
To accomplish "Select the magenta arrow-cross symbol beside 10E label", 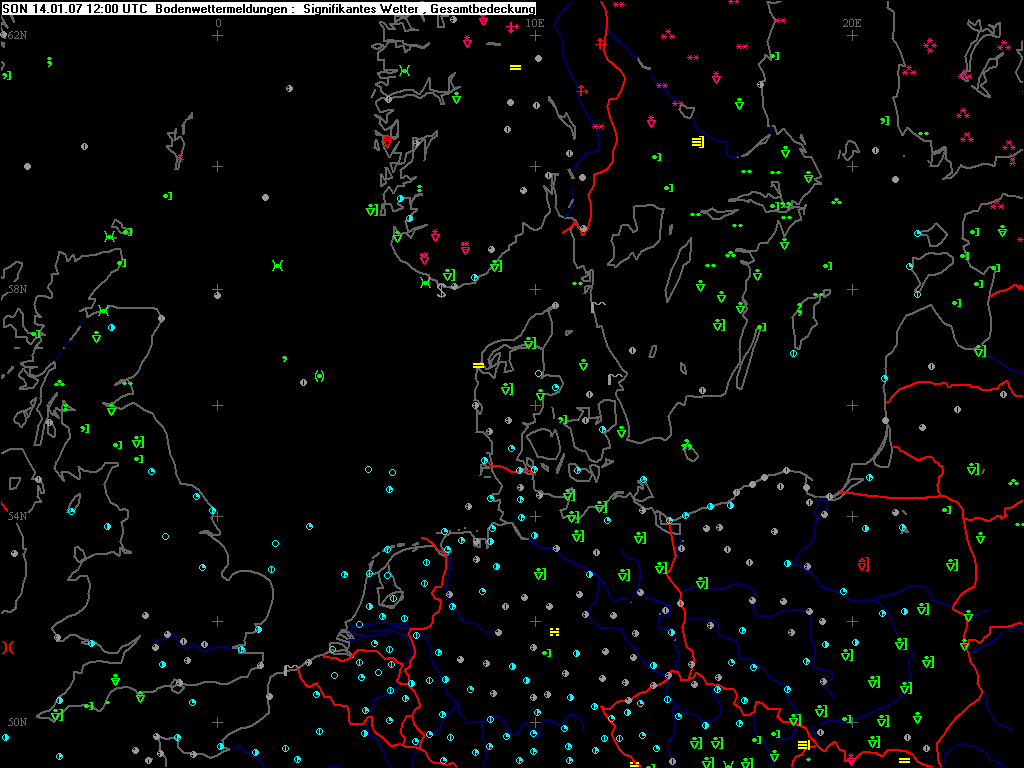I will pos(512,27).
